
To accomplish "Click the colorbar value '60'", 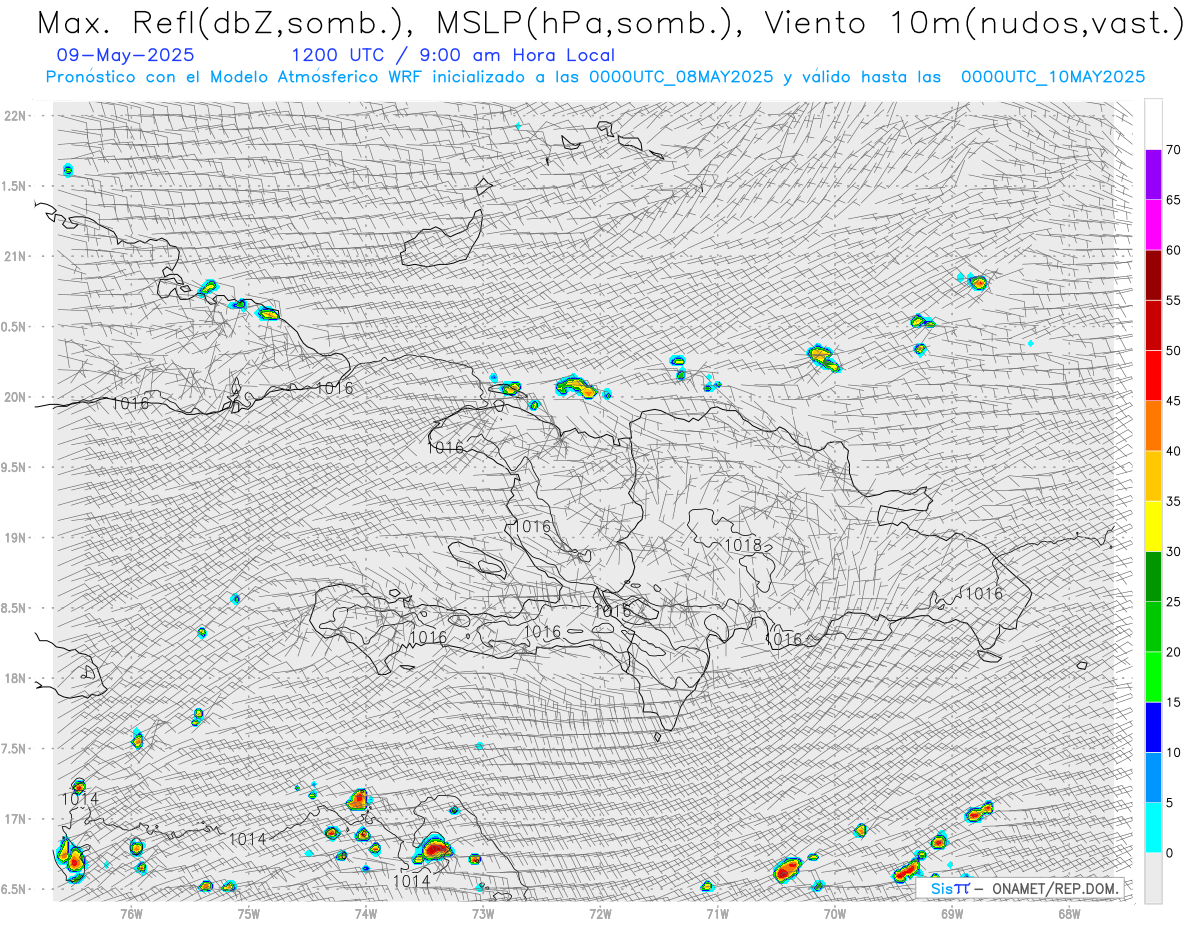I will click(1174, 250).
